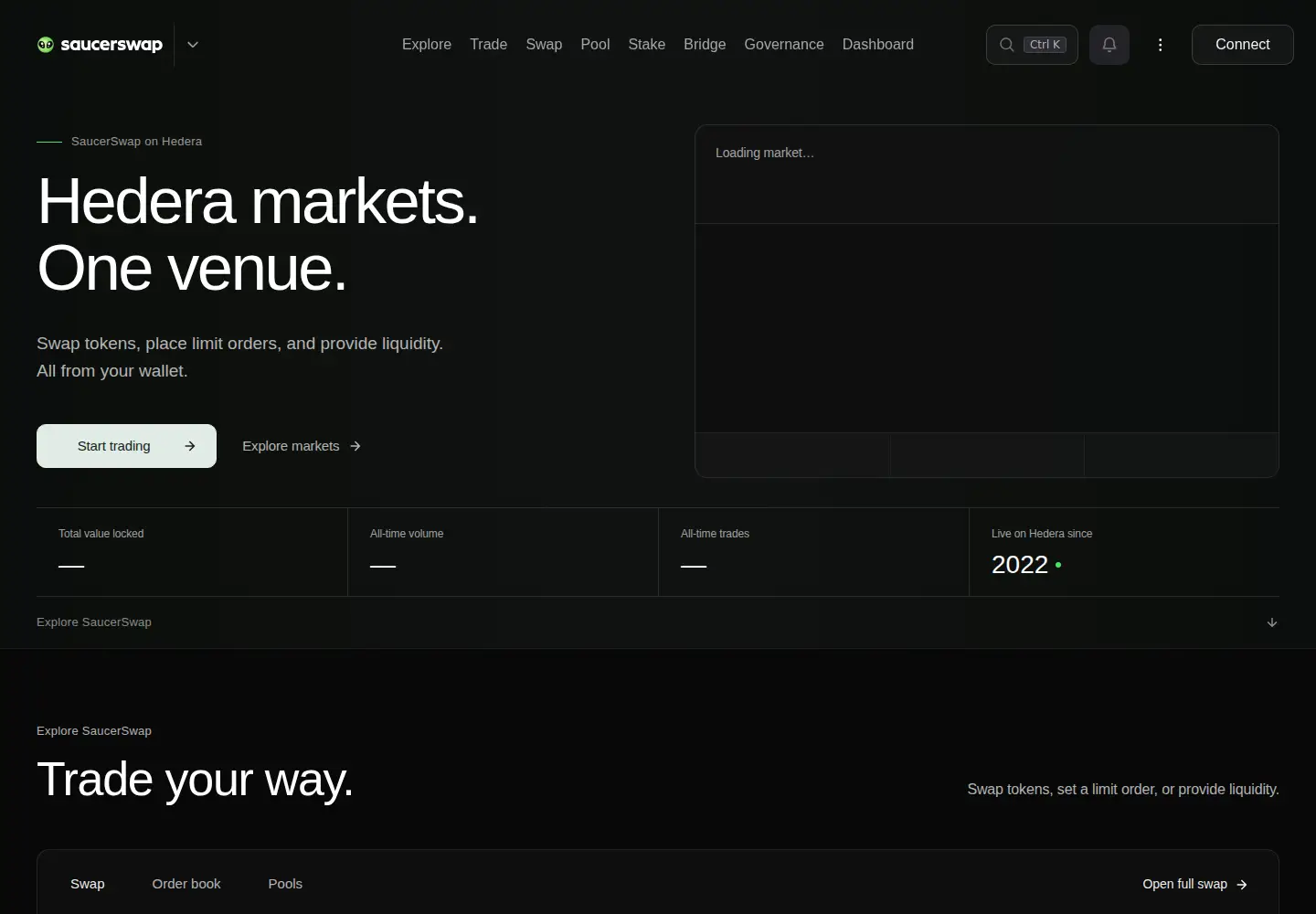This screenshot has height=914, width=1316.
Task: Click the 'All-time volume' label
Action: coord(407,534)
